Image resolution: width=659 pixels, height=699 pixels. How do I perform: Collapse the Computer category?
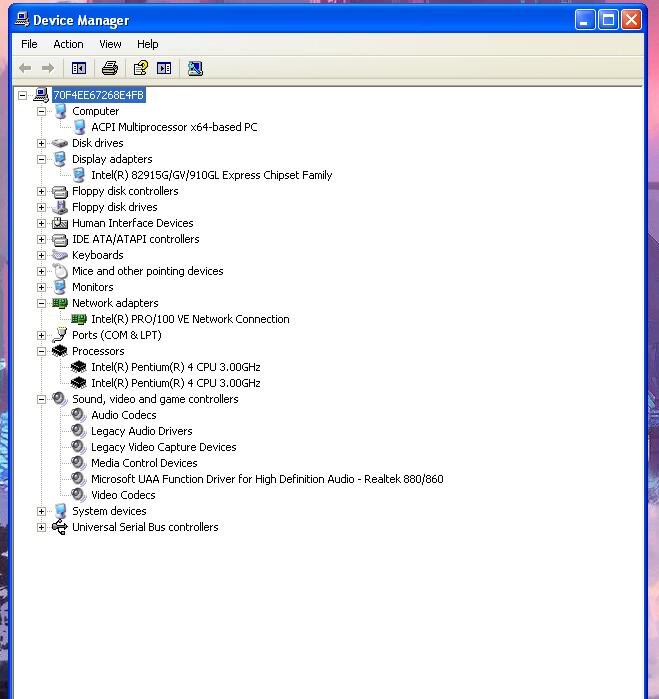click(41, 111)
